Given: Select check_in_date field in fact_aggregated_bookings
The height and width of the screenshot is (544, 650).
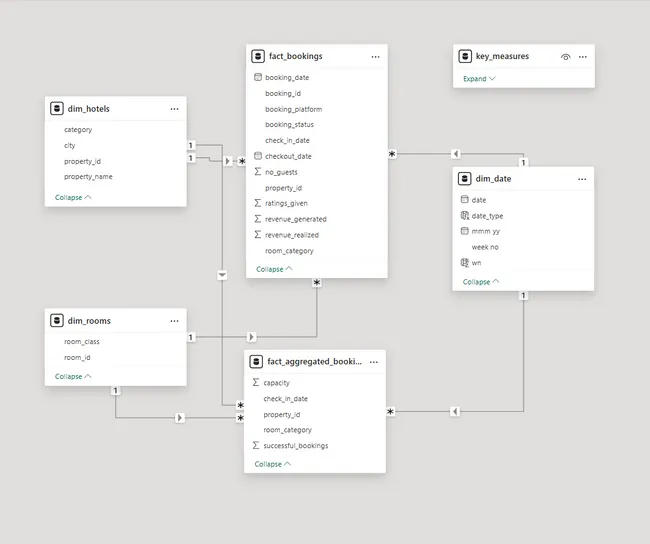Looking at the screenshot, I should [x=286, y=398].
